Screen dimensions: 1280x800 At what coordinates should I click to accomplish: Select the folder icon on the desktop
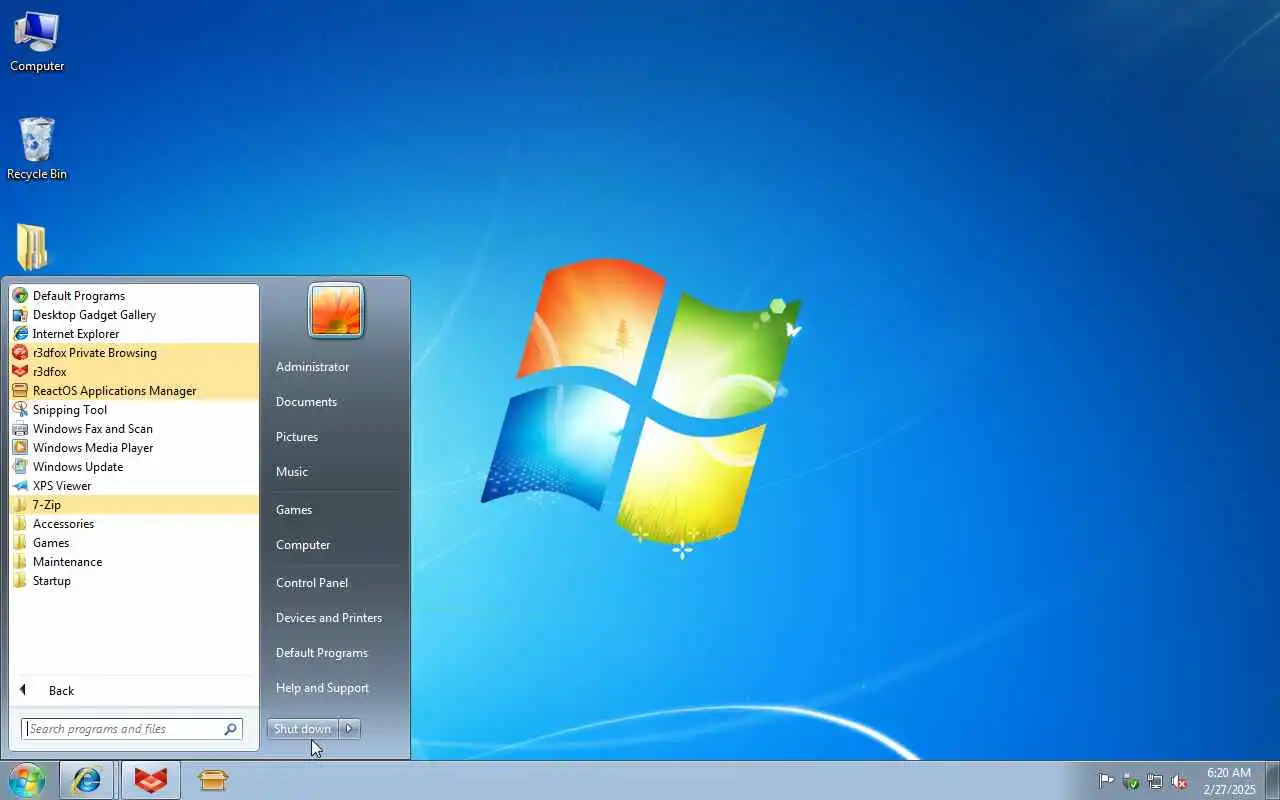pos(32,247)
